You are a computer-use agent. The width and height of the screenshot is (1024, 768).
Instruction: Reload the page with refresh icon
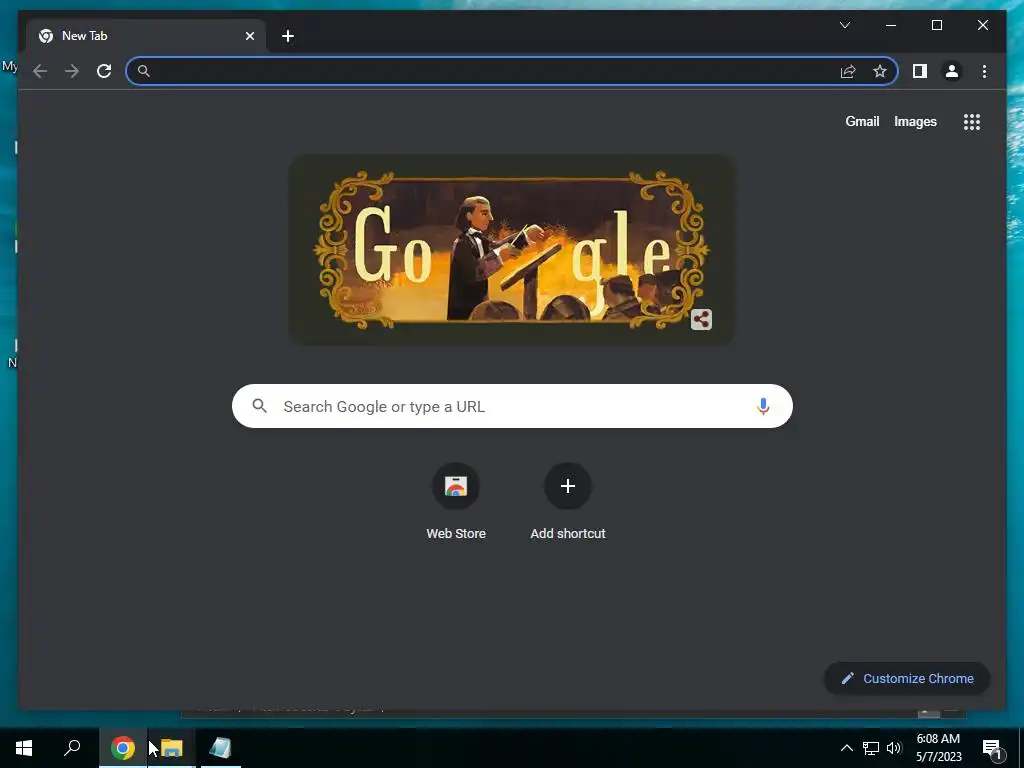pos(104,71)
